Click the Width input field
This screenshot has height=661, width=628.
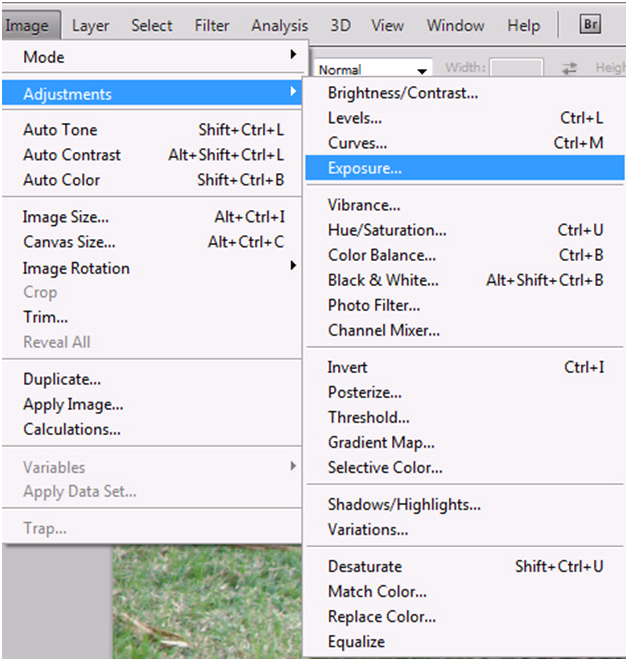516,68
